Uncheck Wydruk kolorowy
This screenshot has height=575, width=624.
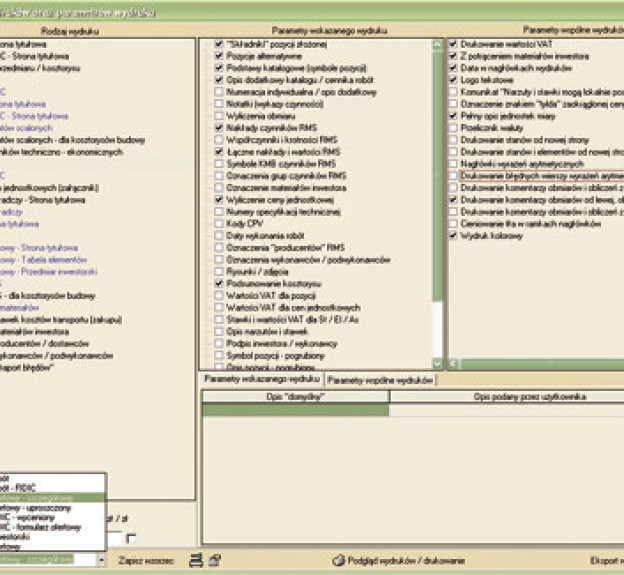click(x=453, y=236)
